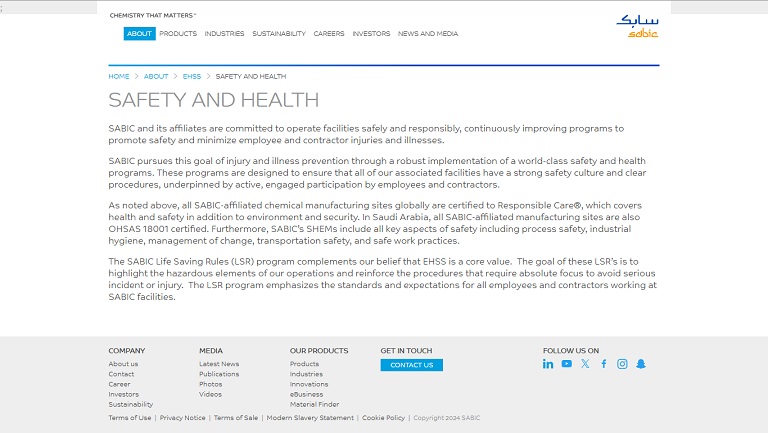The width and height of the screenshot is (768, 433).
Task: Open the SUSTAINABILITY menu item
Action: [279, 34]
